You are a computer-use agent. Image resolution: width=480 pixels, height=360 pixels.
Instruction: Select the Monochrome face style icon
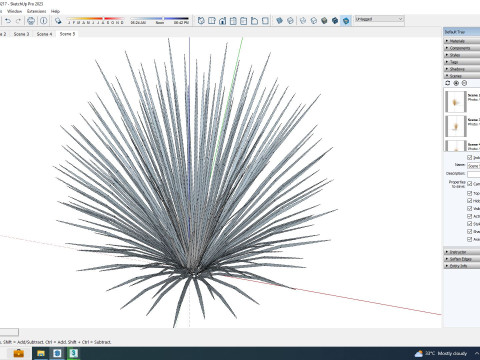pyautogui.click(x=346, y=21)
